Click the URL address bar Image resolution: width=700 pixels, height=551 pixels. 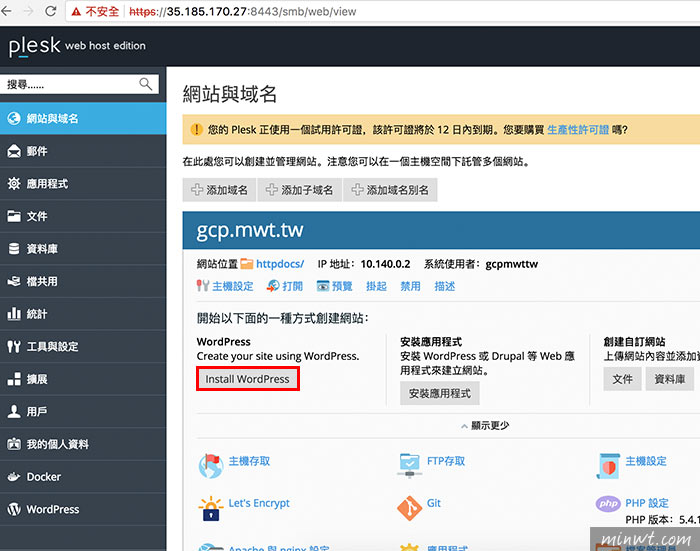[x=384, y=11]
